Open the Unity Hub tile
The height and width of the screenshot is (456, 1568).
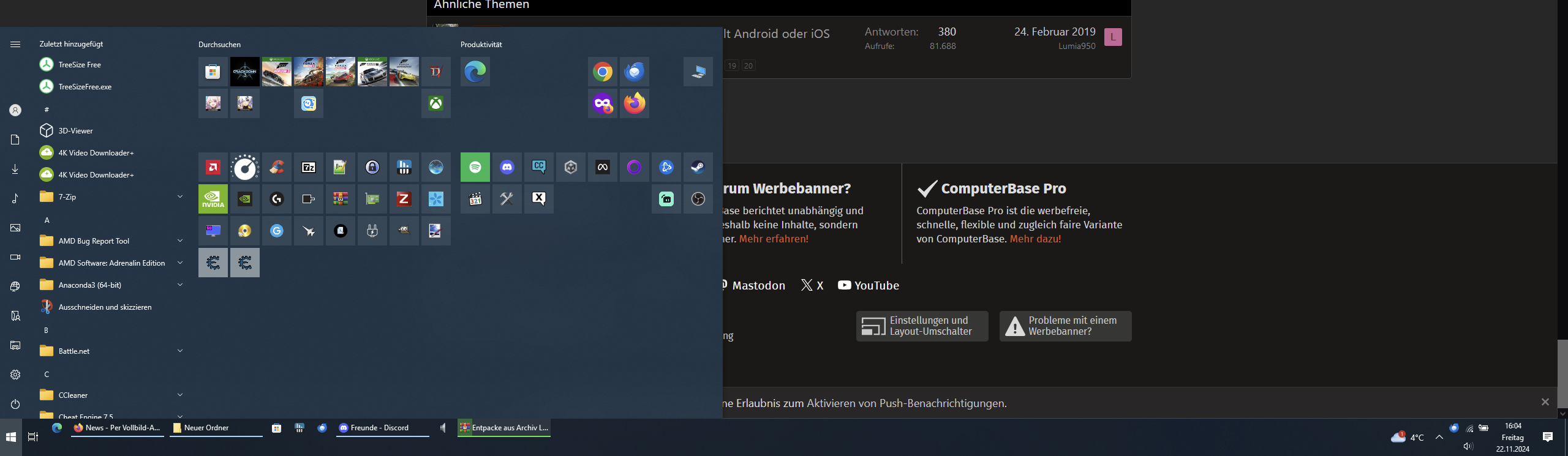tap(570, 167)
